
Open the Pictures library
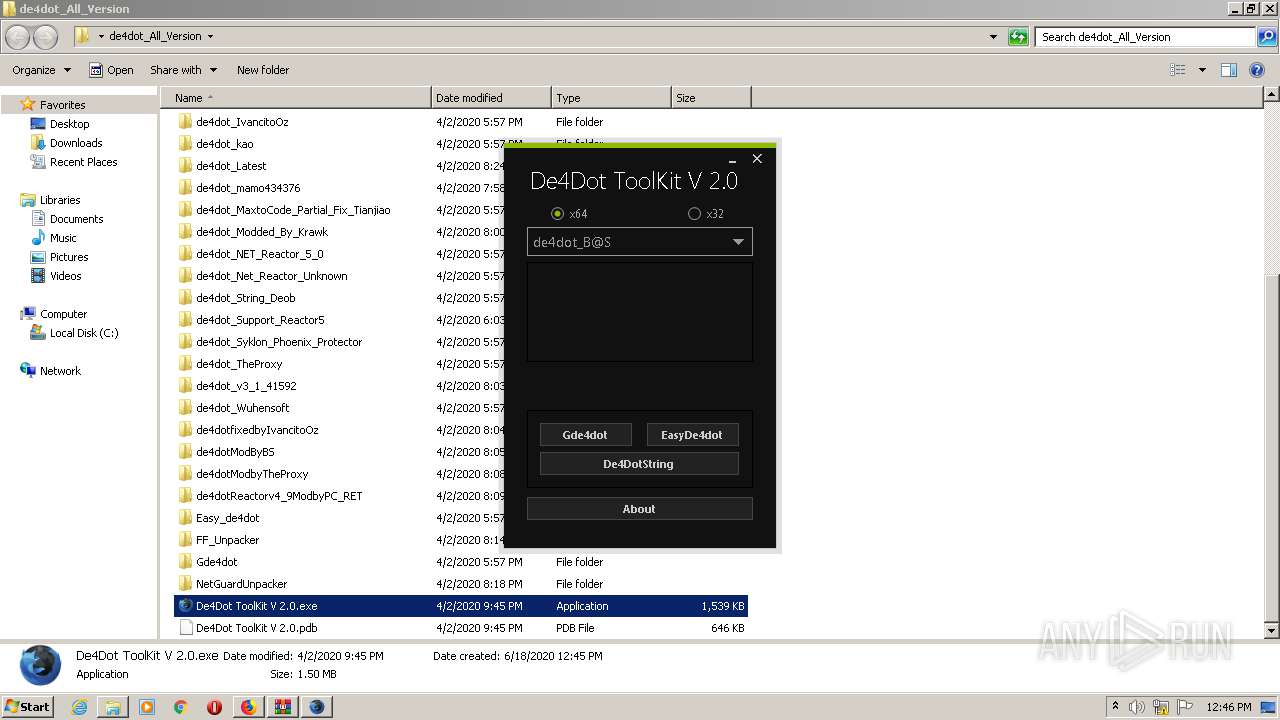69,257
